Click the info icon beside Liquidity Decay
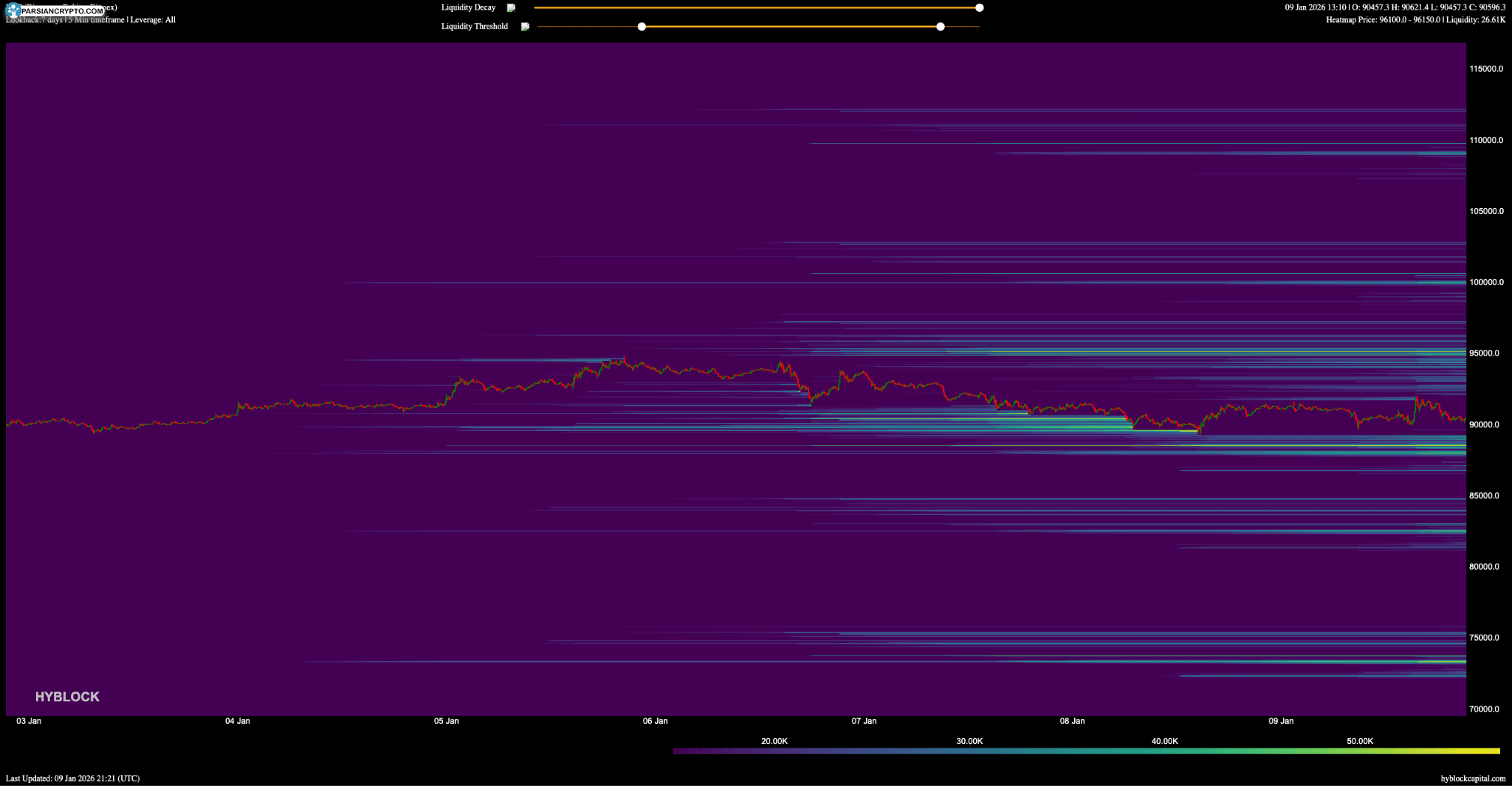1512x786 pixels. [x=511, y=7]
